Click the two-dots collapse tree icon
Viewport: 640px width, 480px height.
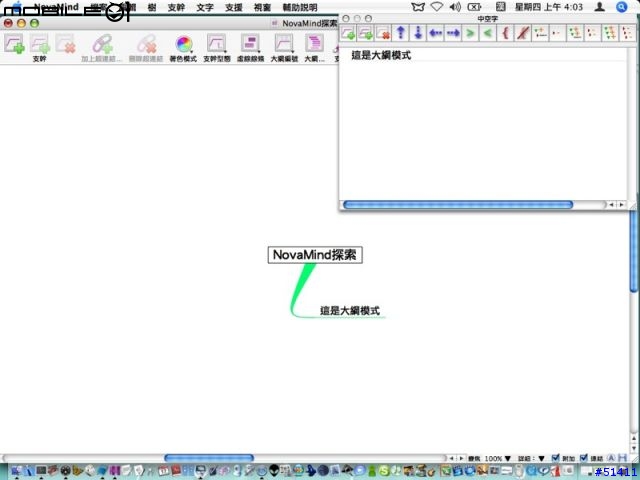pyautogui.click(x=558, y=33)
